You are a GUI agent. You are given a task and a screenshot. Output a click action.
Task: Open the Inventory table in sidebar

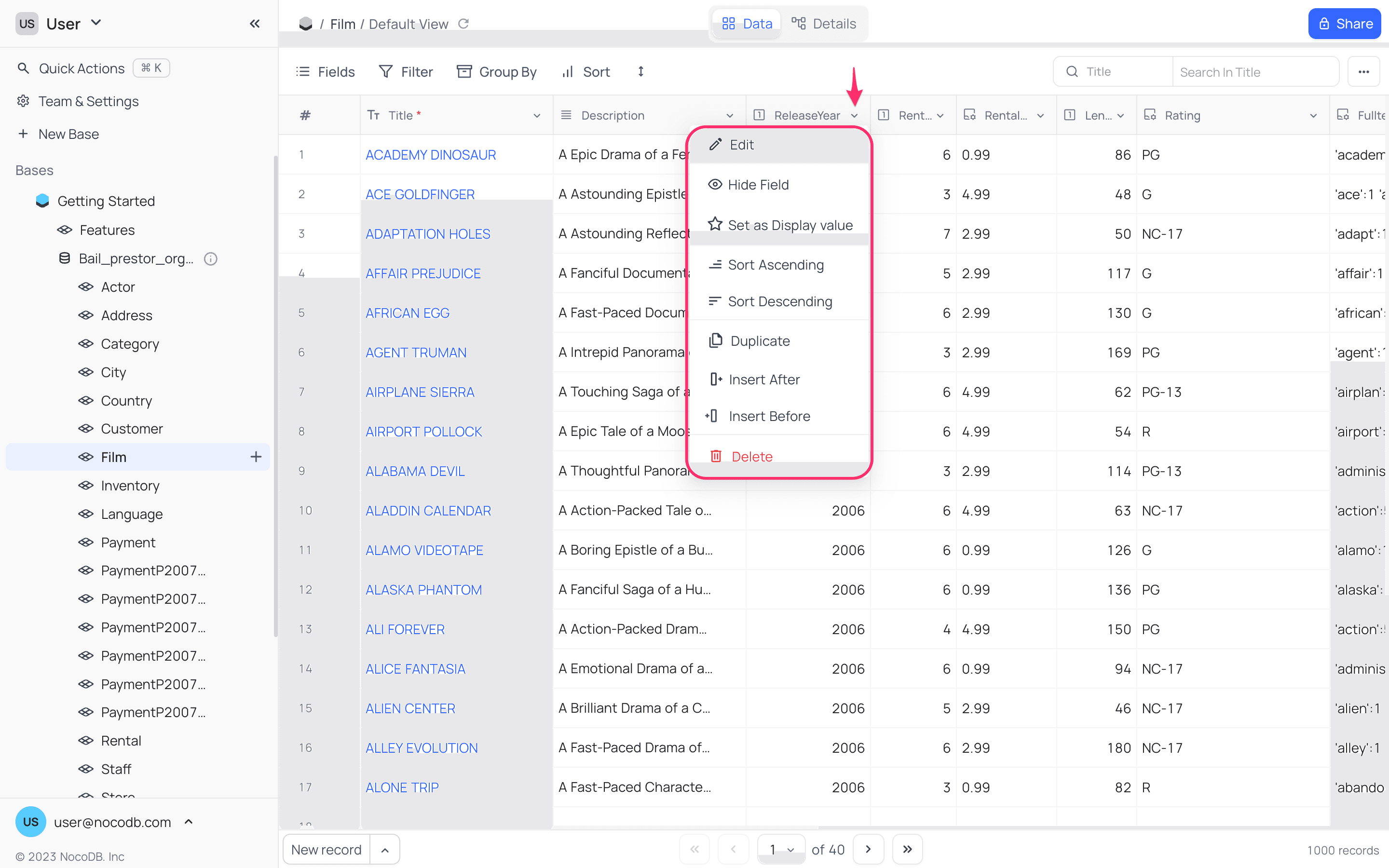[x=130, y=486]
